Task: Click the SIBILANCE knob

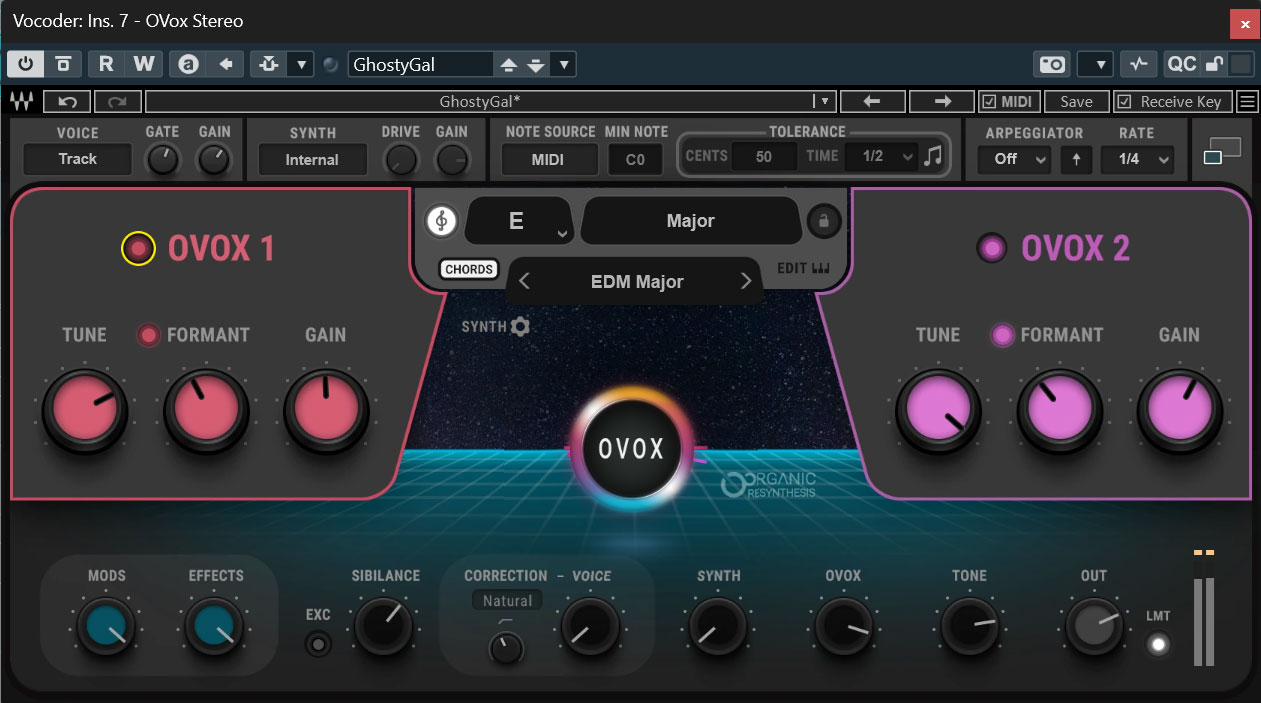Action: tap(385, 627)
